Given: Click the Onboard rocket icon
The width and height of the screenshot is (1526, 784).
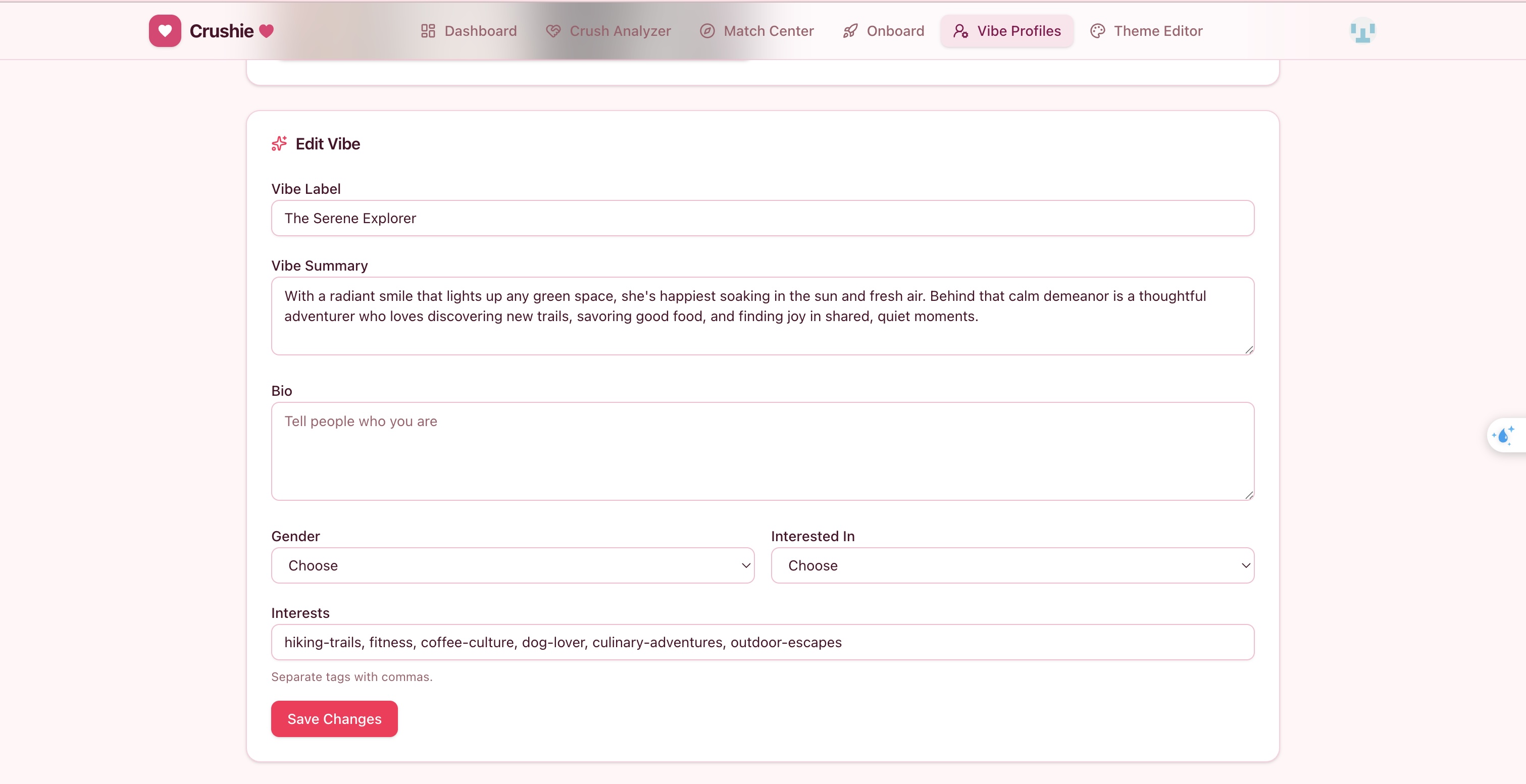Looking at the screenshot, I should pos(850,31).
